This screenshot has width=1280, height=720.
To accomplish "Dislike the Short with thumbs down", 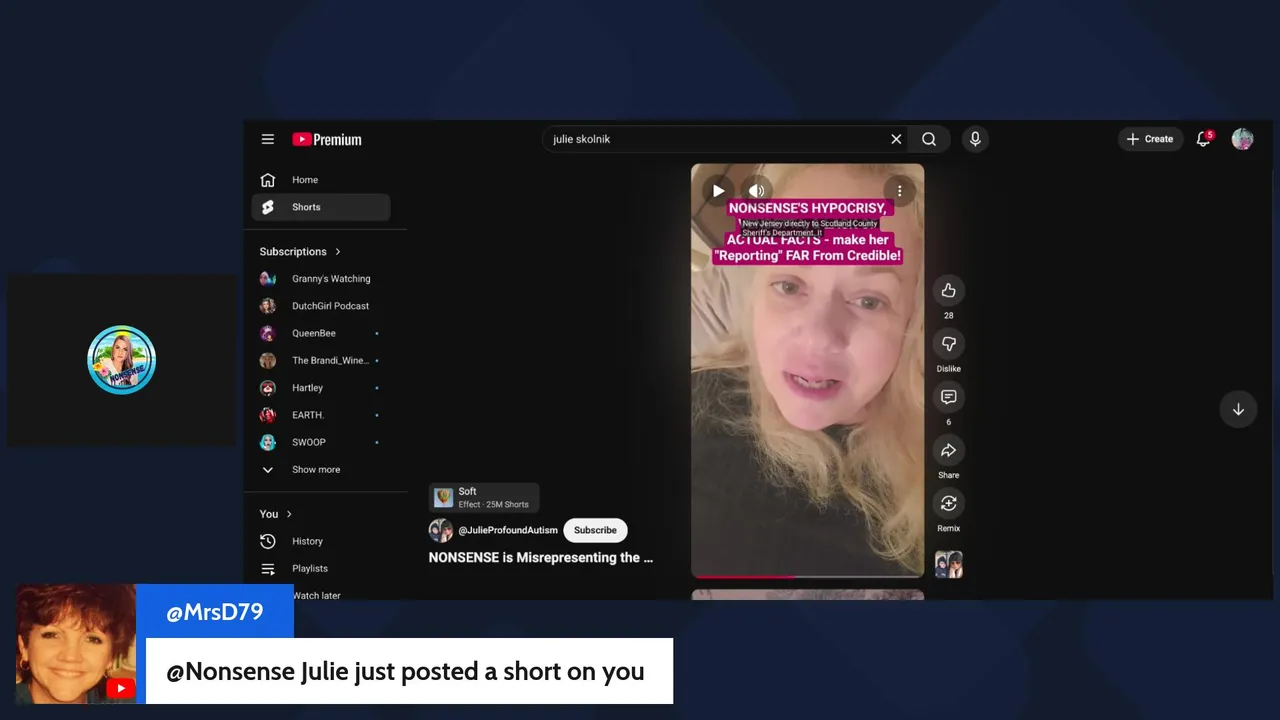I will pyautogui.click(x=948, y=344).
